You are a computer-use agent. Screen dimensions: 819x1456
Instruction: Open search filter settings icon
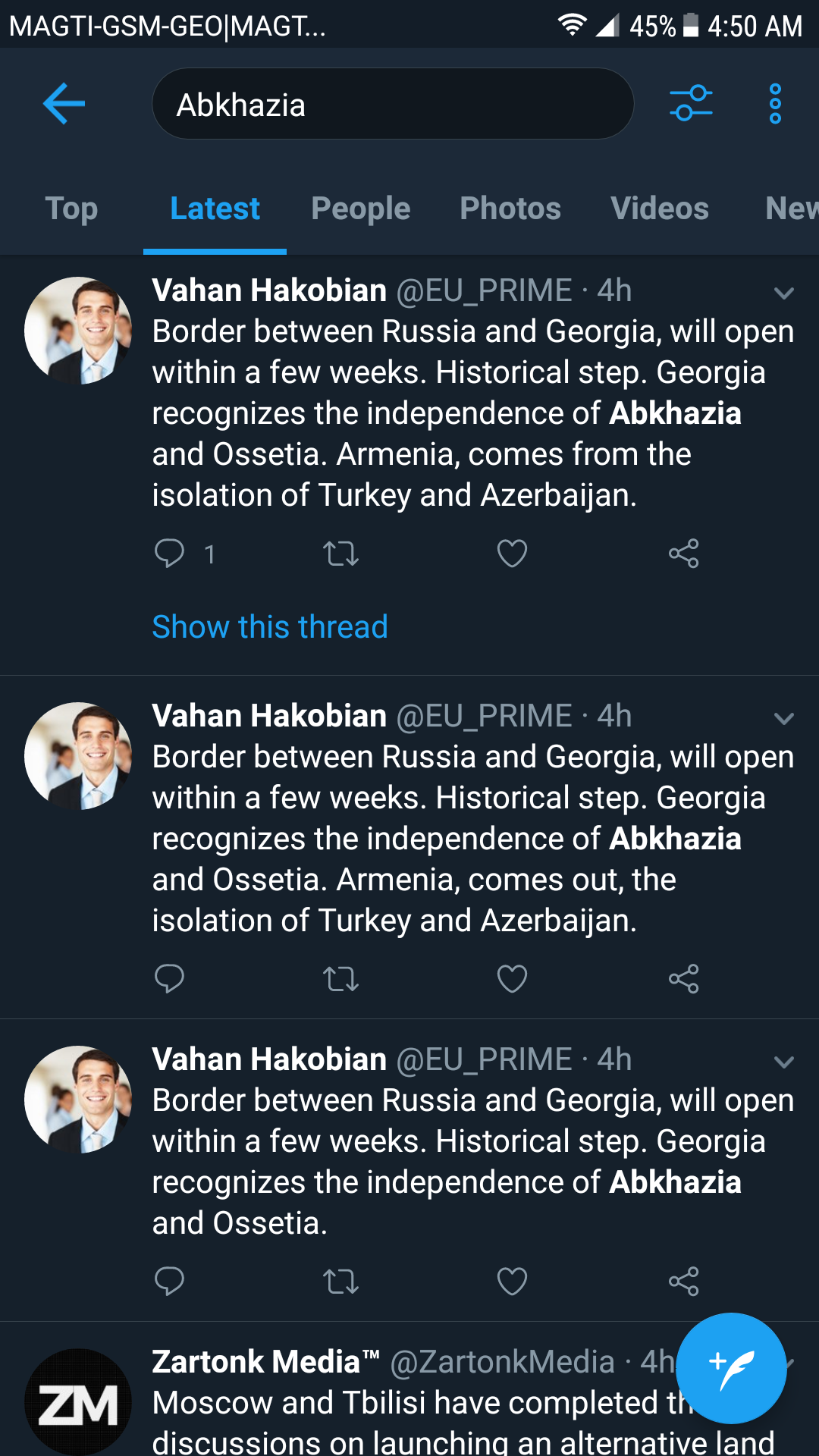691,103
